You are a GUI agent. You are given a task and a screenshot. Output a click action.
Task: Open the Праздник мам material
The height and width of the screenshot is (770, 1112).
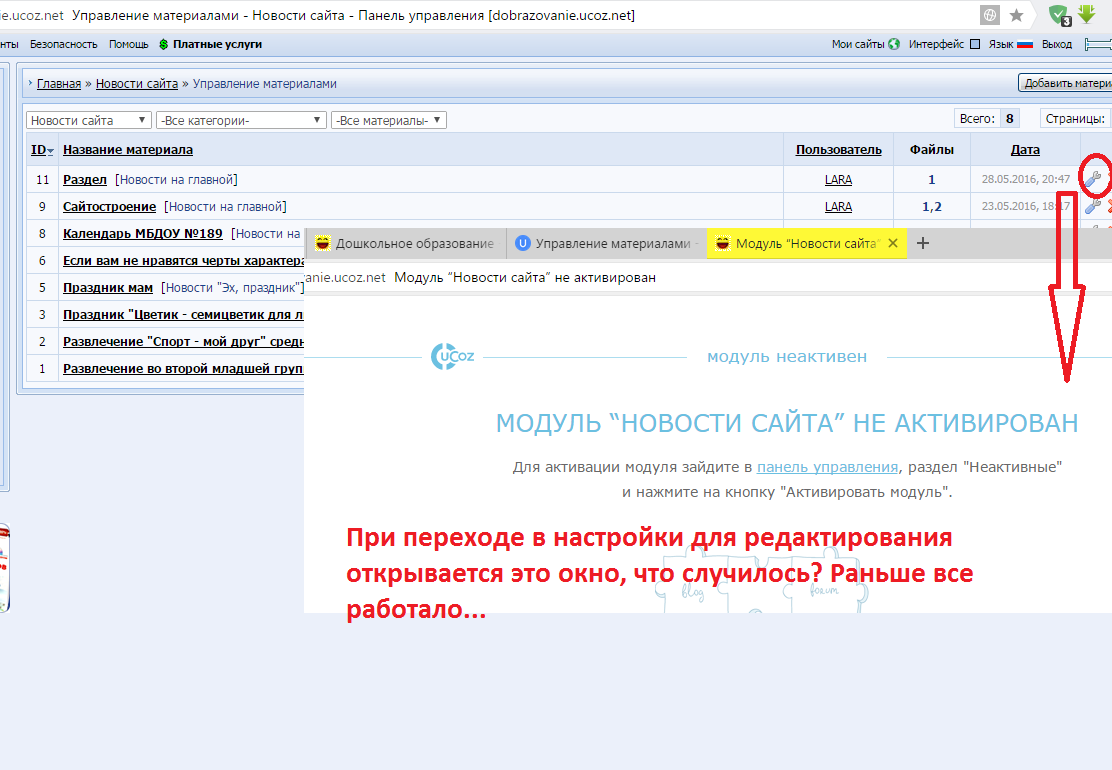click(108, 287)
